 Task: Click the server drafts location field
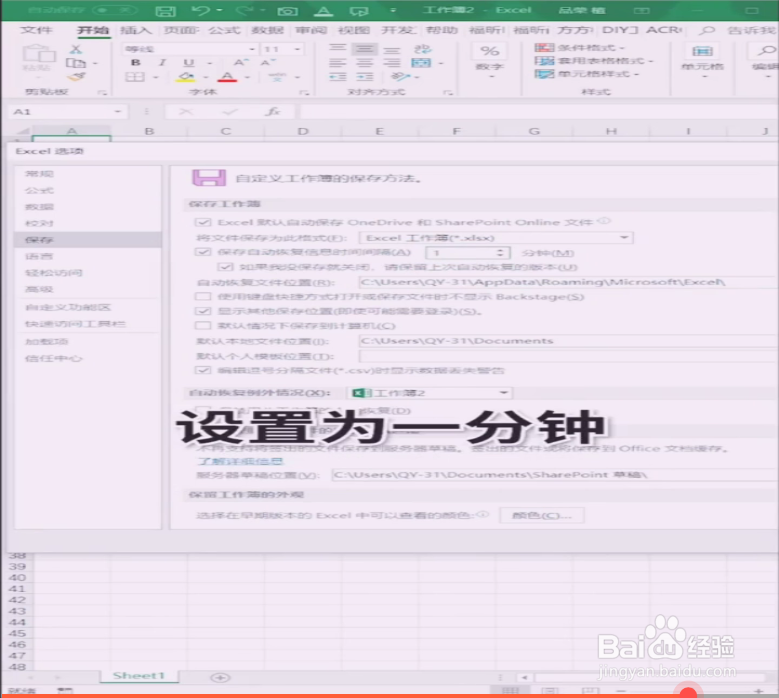point(554,474)
